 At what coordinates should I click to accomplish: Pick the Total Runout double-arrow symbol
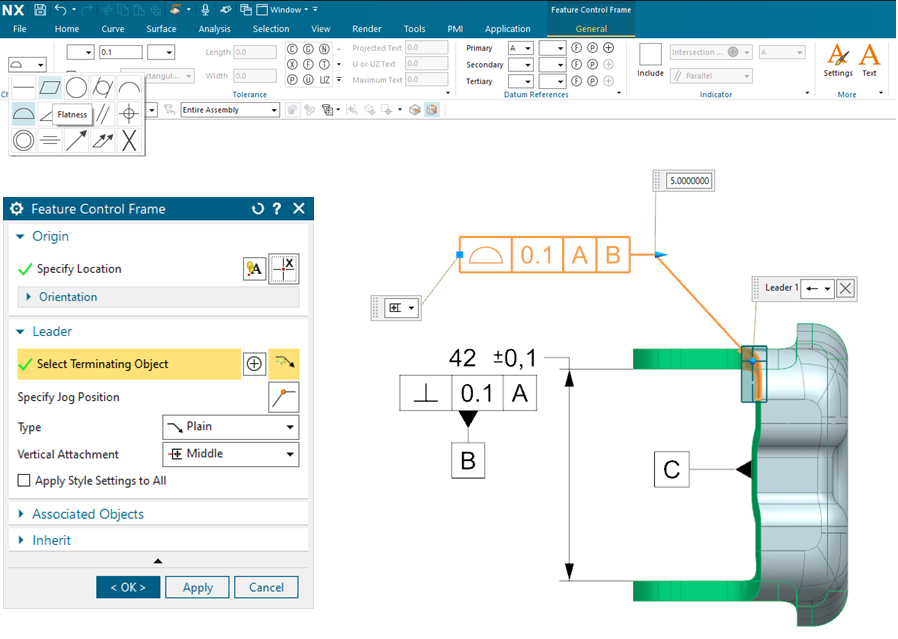click(103, 140)
